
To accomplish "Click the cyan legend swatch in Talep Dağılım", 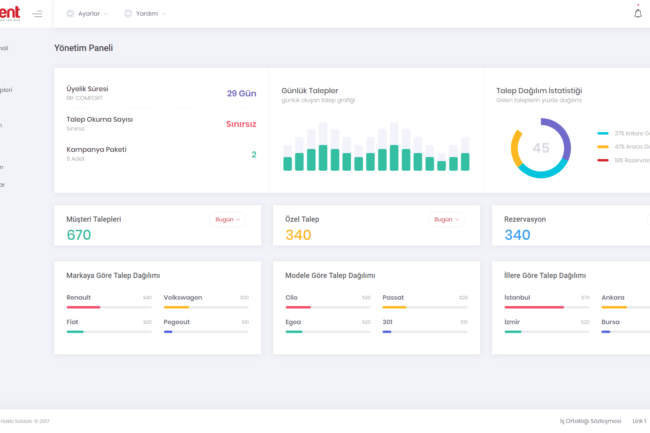I will (603, 133).
